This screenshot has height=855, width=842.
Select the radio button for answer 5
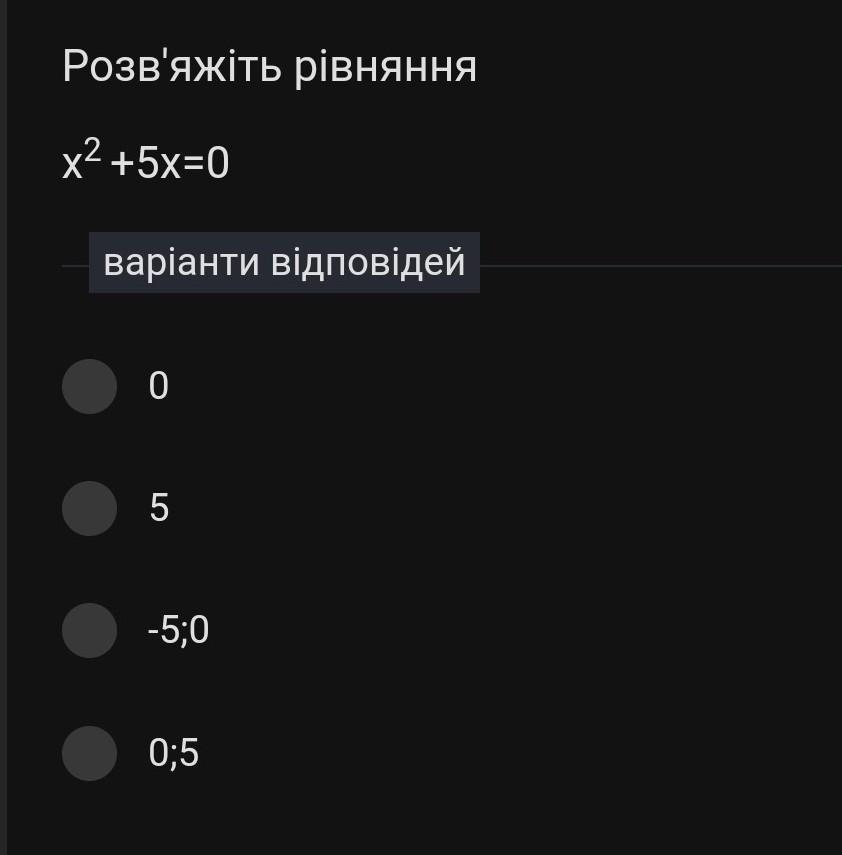[90, 508]
